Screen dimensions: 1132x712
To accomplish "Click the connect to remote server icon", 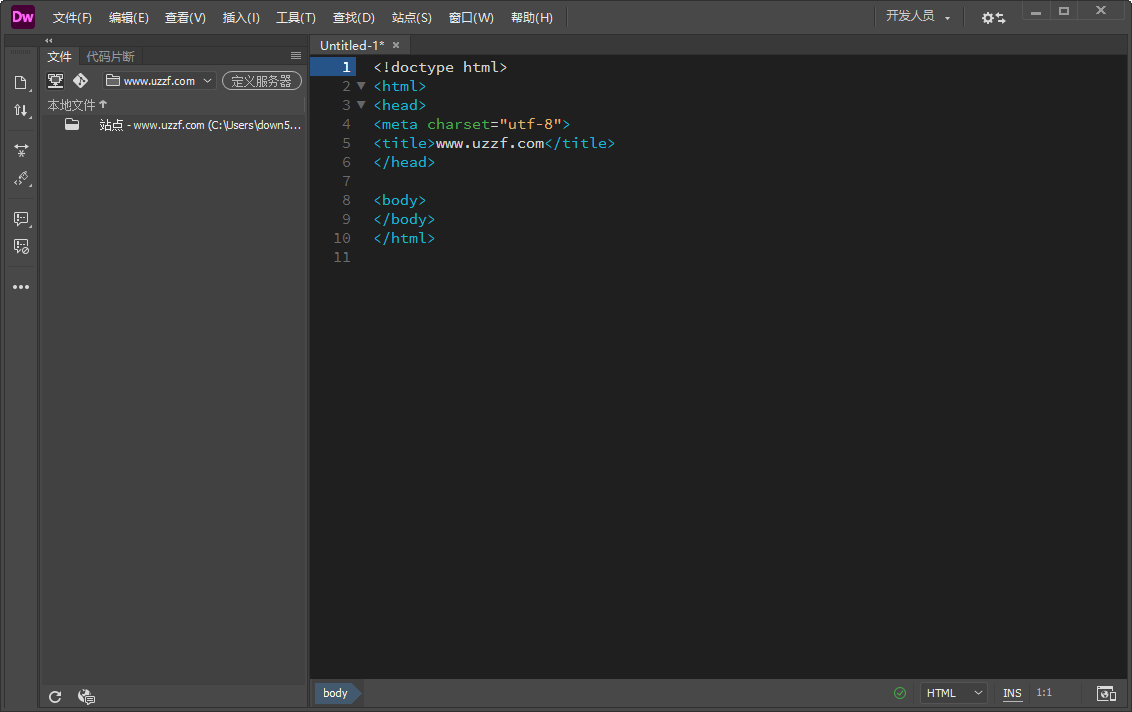I will tap(55, 81).
